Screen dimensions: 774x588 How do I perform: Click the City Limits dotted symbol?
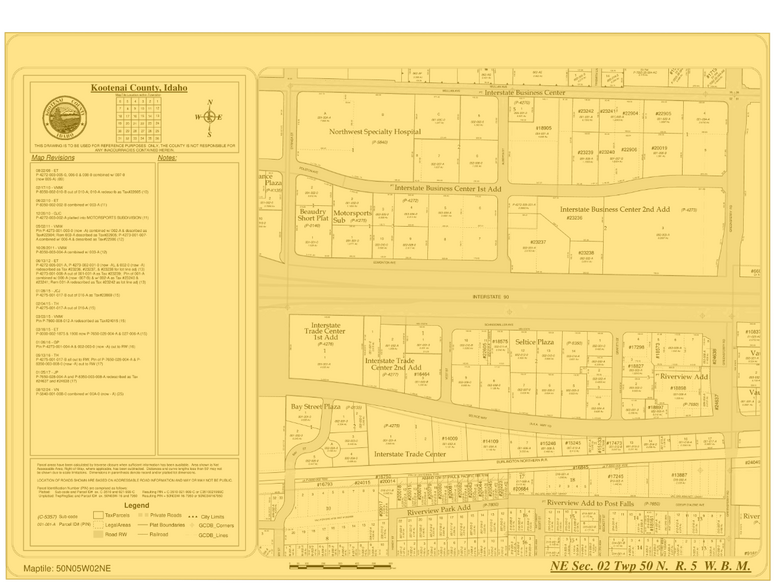(x=190, y=515)
